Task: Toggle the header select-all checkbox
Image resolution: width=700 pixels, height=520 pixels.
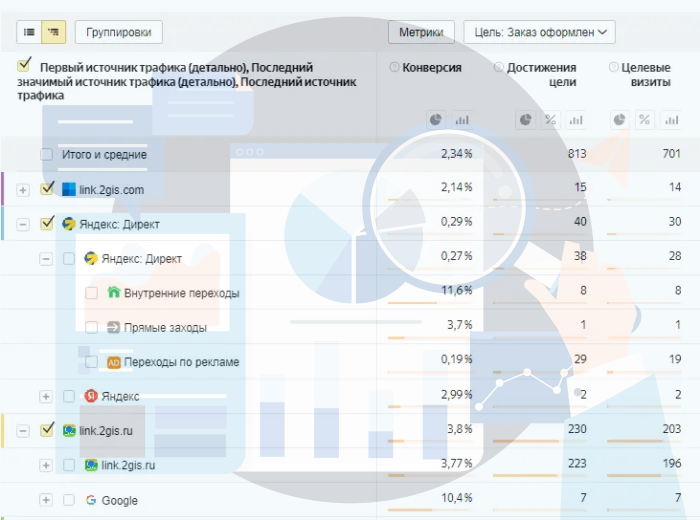Action: [25, 65]
